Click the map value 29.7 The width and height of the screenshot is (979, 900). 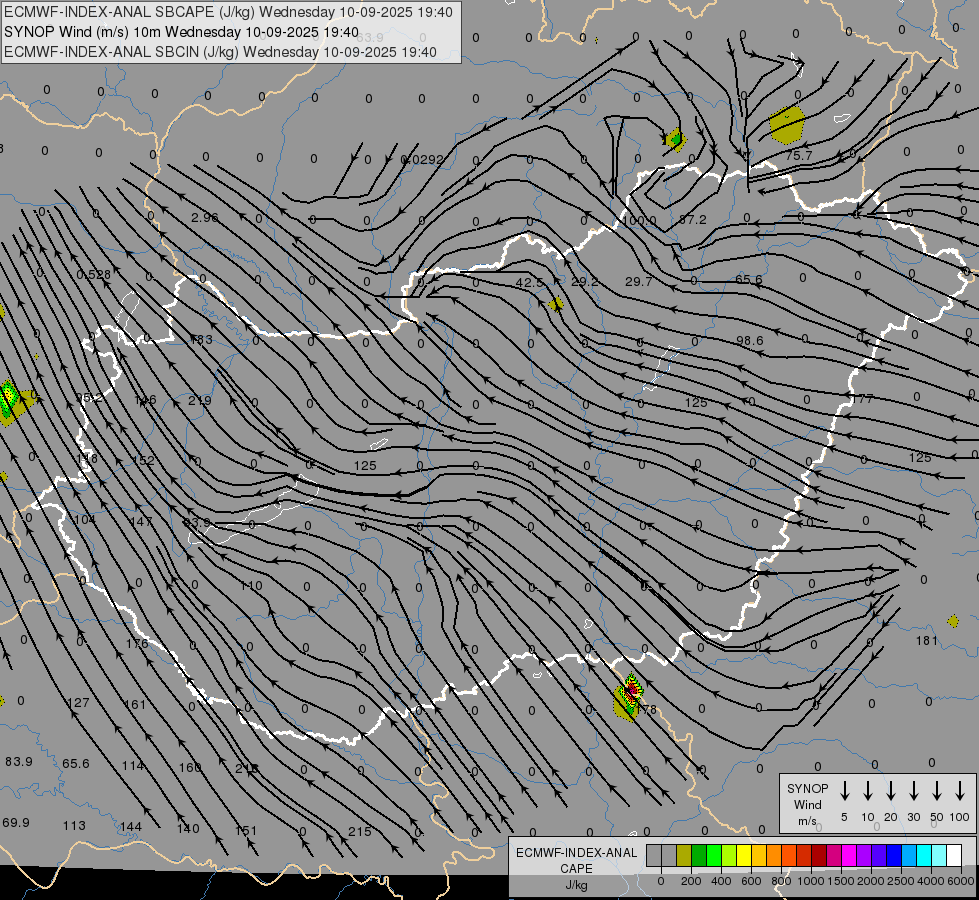[x=639, y=282]
